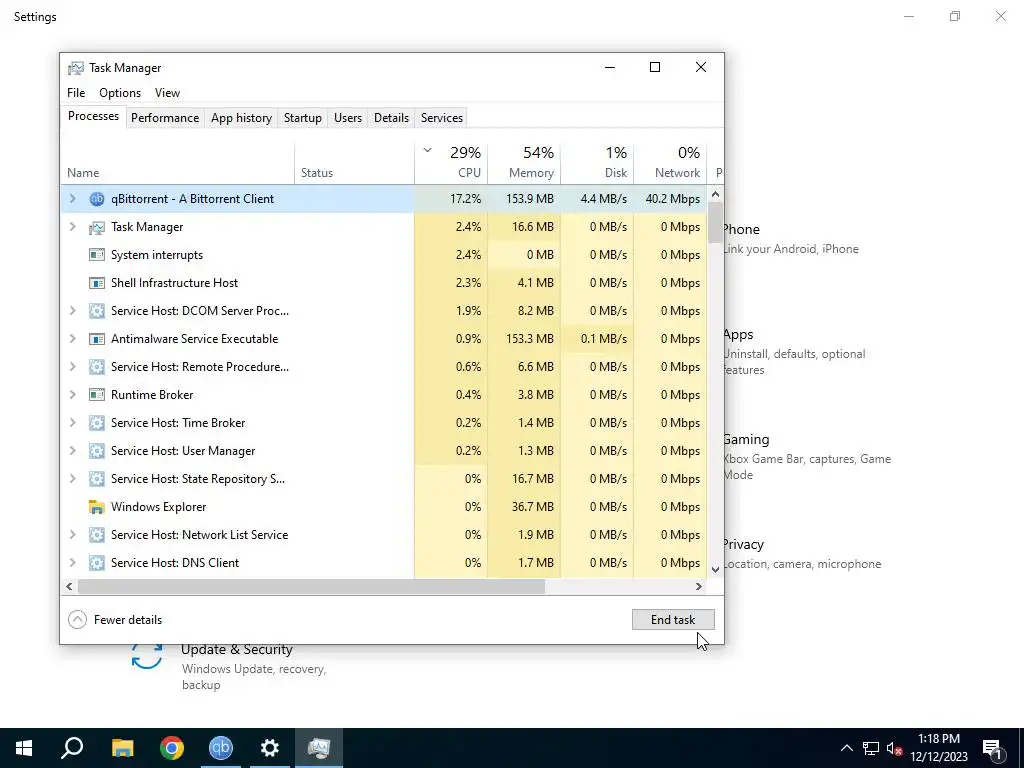Expand Service Host: Time Broker row
This screenshot has height=768, width=1024.
72,423
